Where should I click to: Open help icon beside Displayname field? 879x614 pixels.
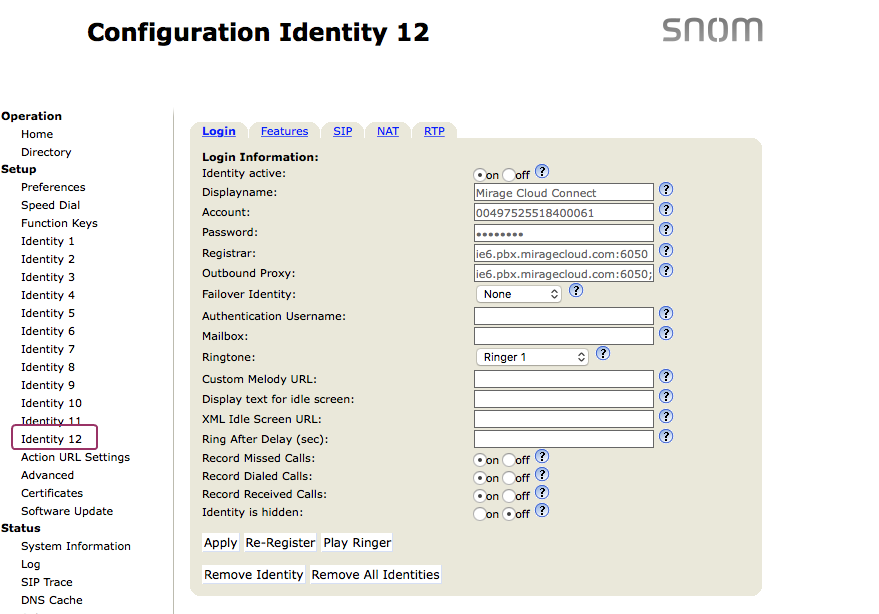tap(666, 190)
